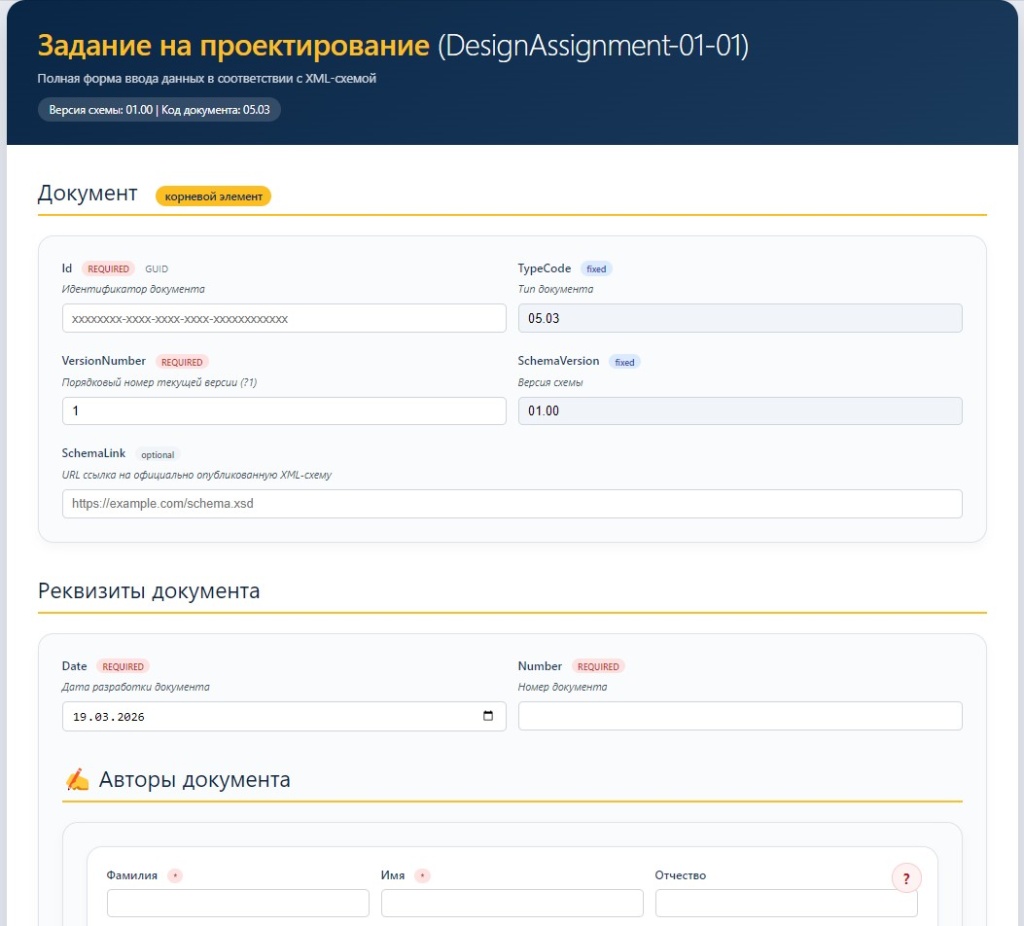Select the Id identifier input field

[283, 317]
